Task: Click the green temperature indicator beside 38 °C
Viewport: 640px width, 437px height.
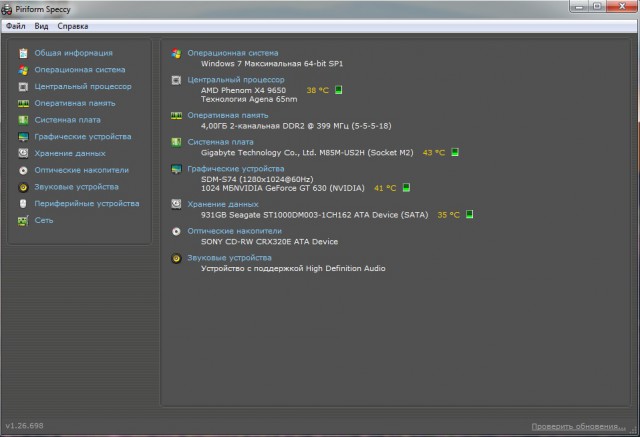Action: (x=338, y=90)
